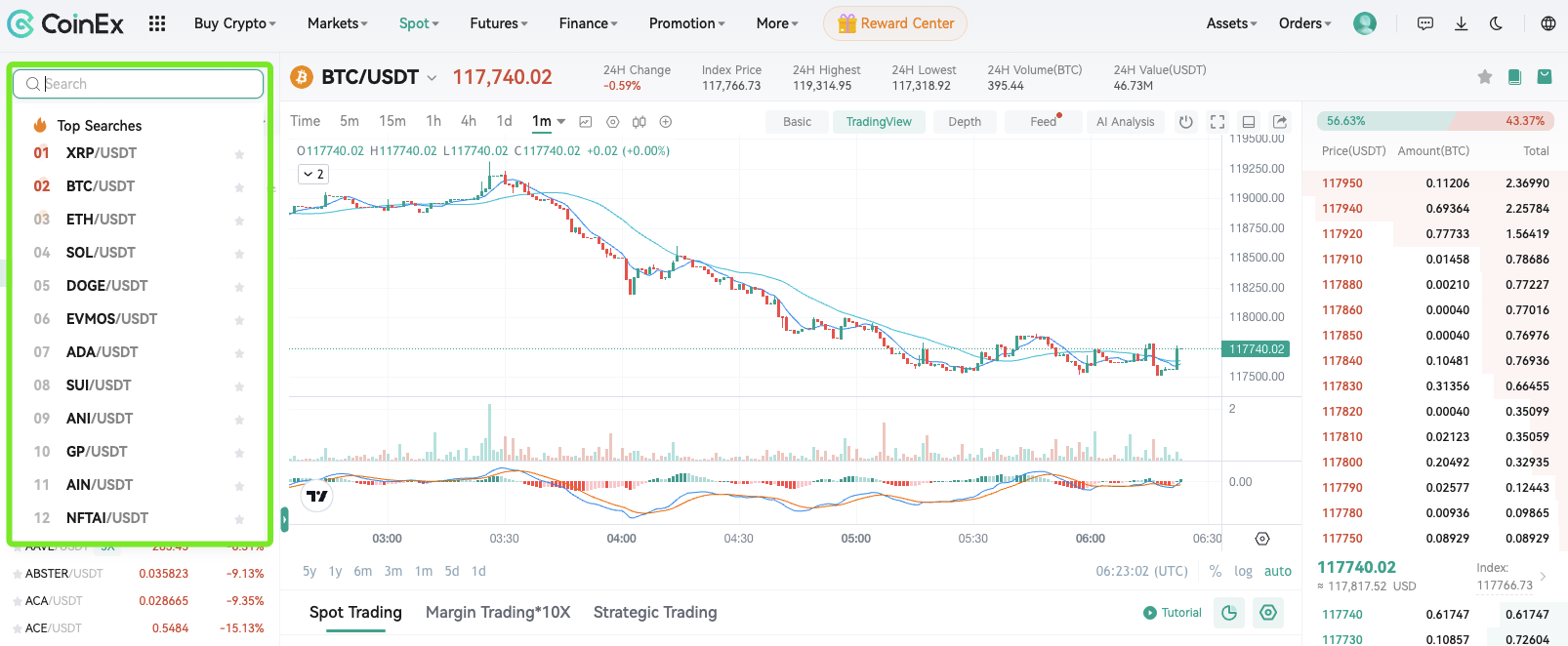Toggle percent scale on chart
The width and height of the screenshot is (1568, 646).
click(x=1216, y=571)
